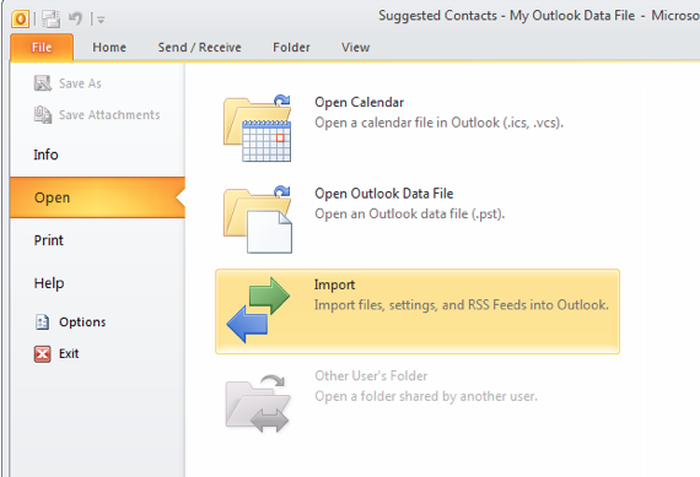The width and height of the screenshot is (700, 477).
Task: Click the Save As label
Action: 80,84
